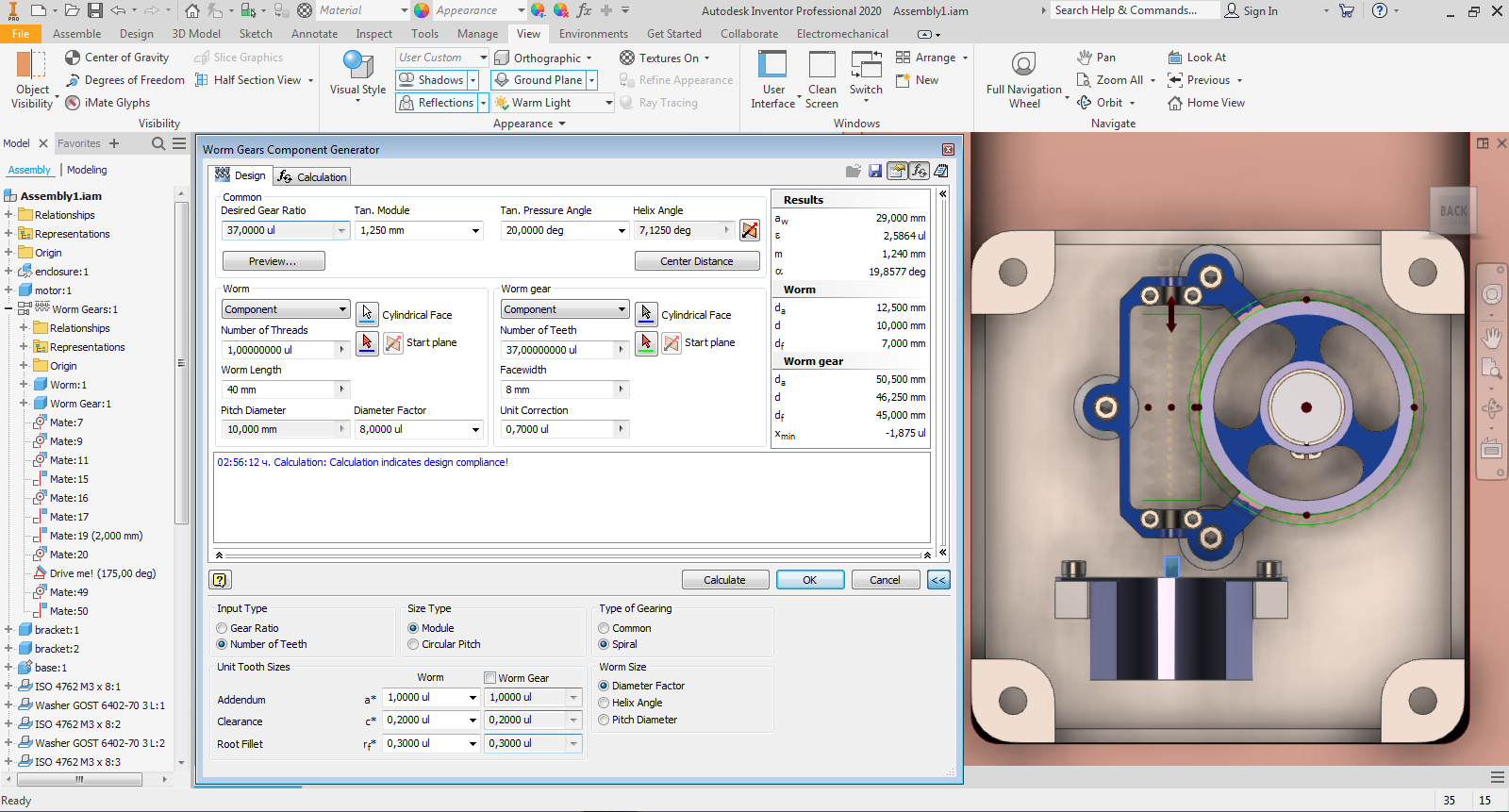Open the Warm Light lighting style dropdown
This screenshot has width=1509, height=812.
pyautogui.click(x=608, y=103)
